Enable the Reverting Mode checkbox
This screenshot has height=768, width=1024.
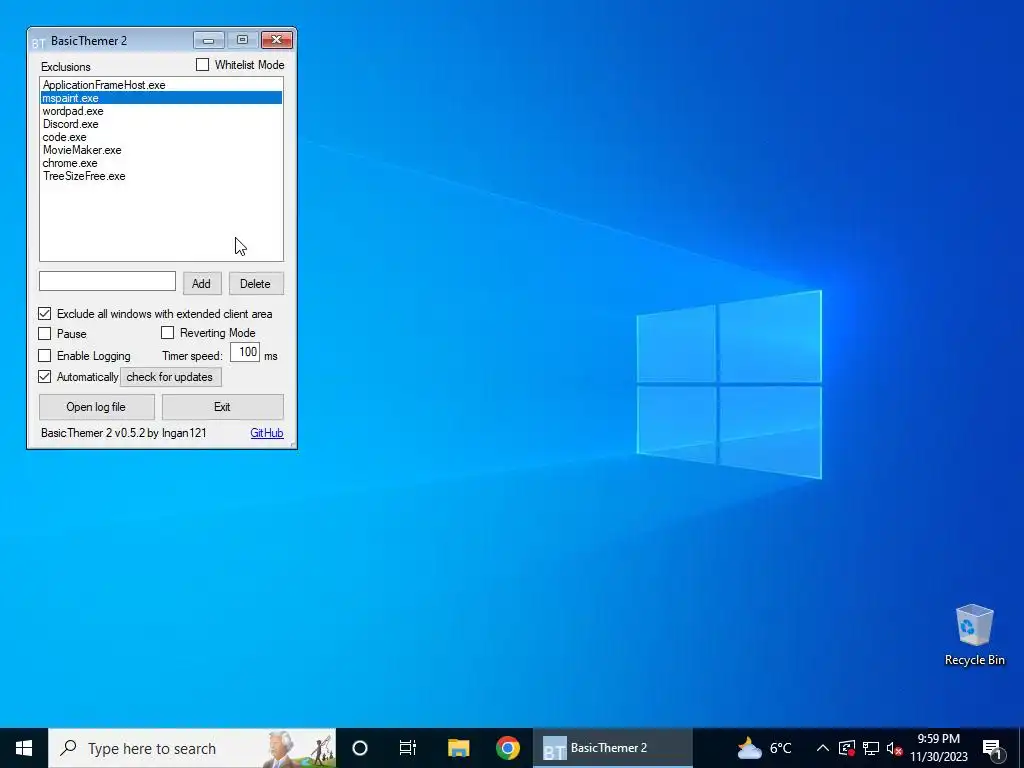[167, 332]
